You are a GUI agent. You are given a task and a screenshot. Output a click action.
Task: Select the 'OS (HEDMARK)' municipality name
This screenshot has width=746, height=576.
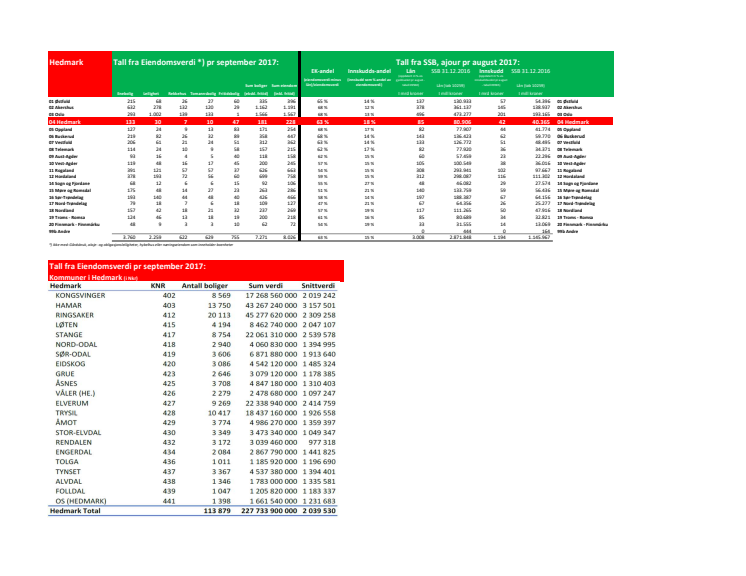pos(81,501)
